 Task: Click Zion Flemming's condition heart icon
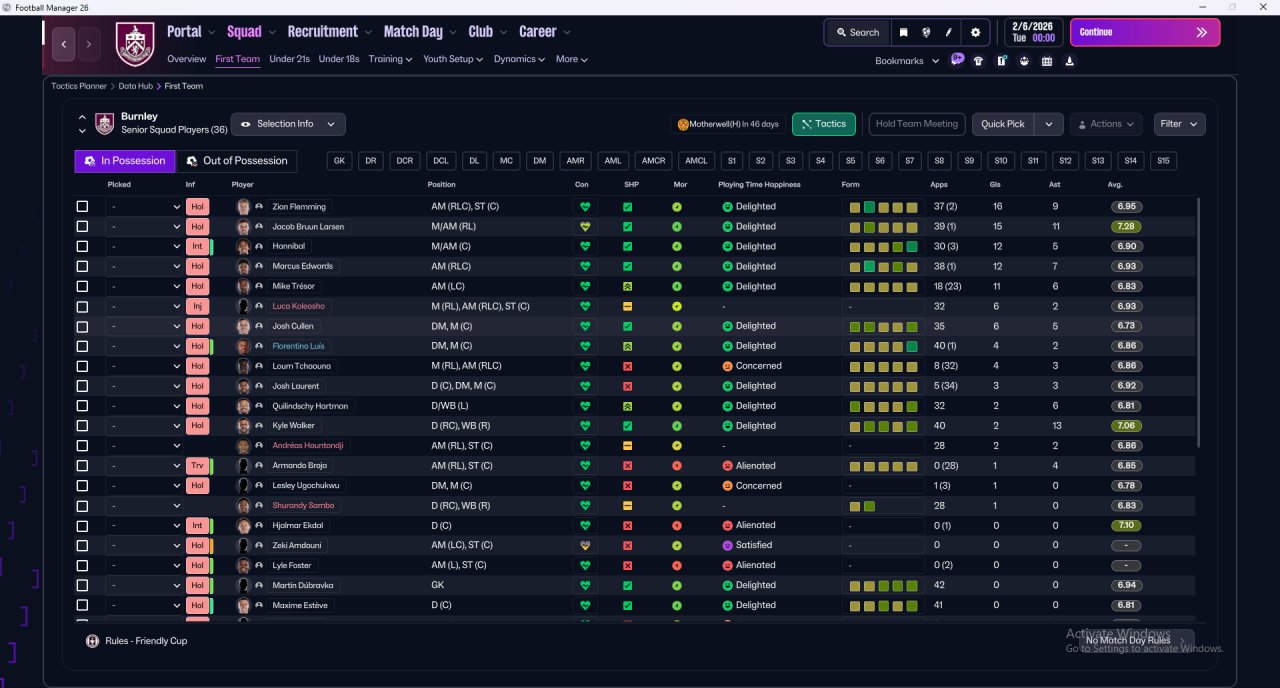(x=585, y=207)
